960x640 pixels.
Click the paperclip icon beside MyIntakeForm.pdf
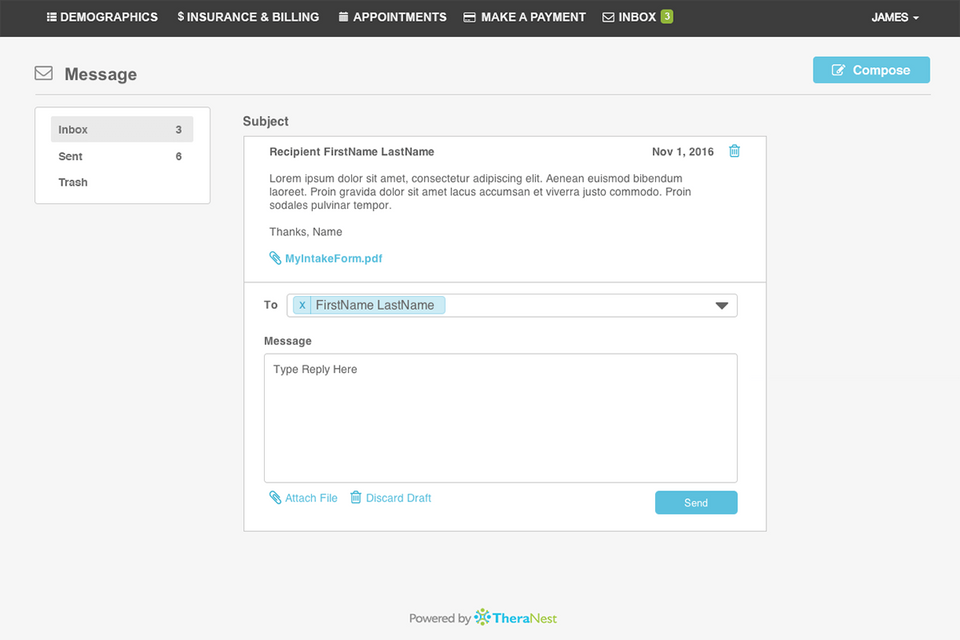click(275, 258)
